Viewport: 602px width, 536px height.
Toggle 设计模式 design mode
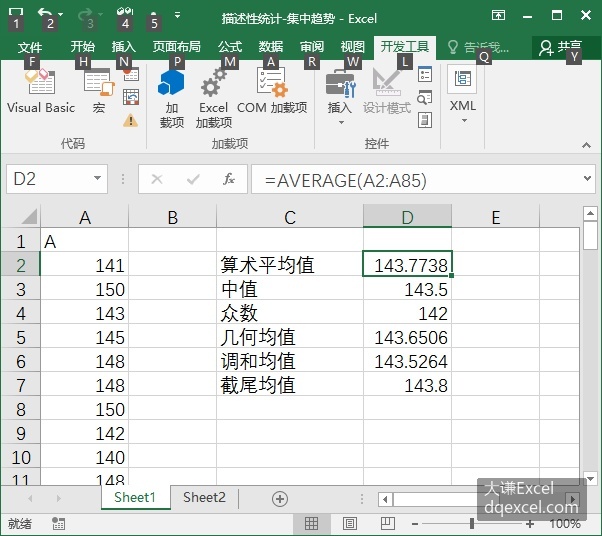pyautogui.click(x=387, y=91)
